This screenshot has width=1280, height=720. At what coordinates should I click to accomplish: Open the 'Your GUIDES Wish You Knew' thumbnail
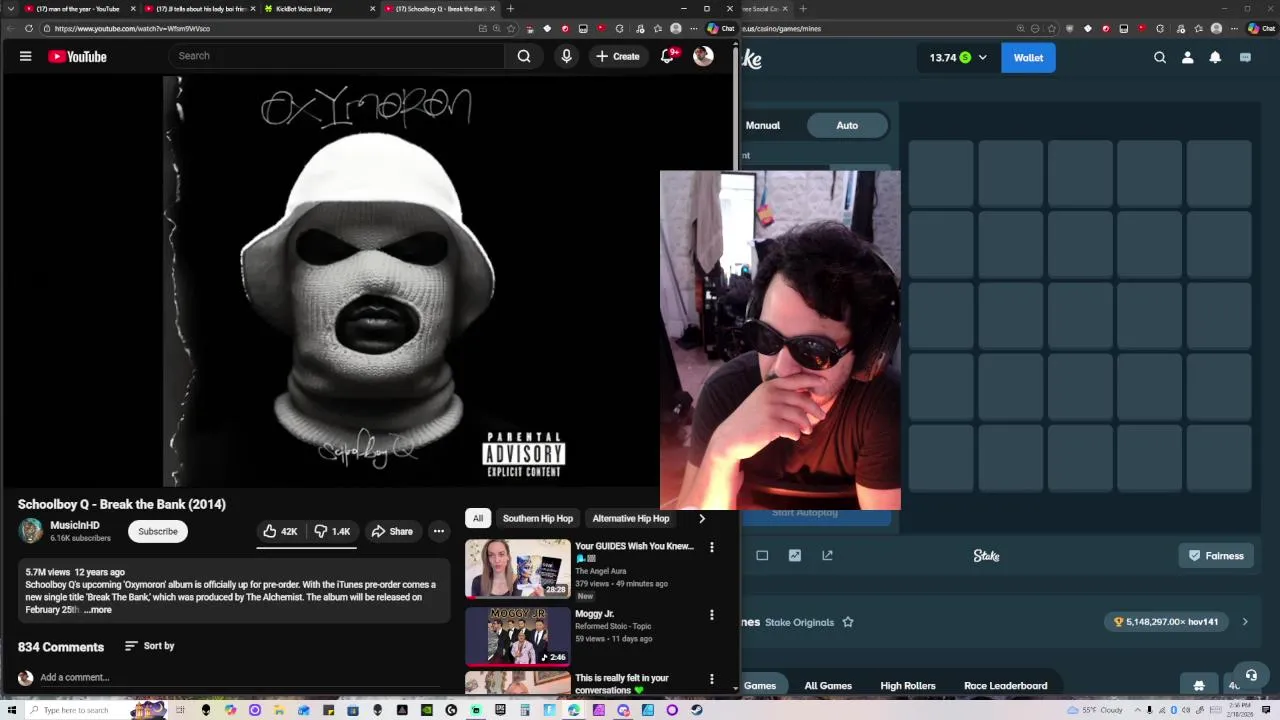[x=518, y=568]
